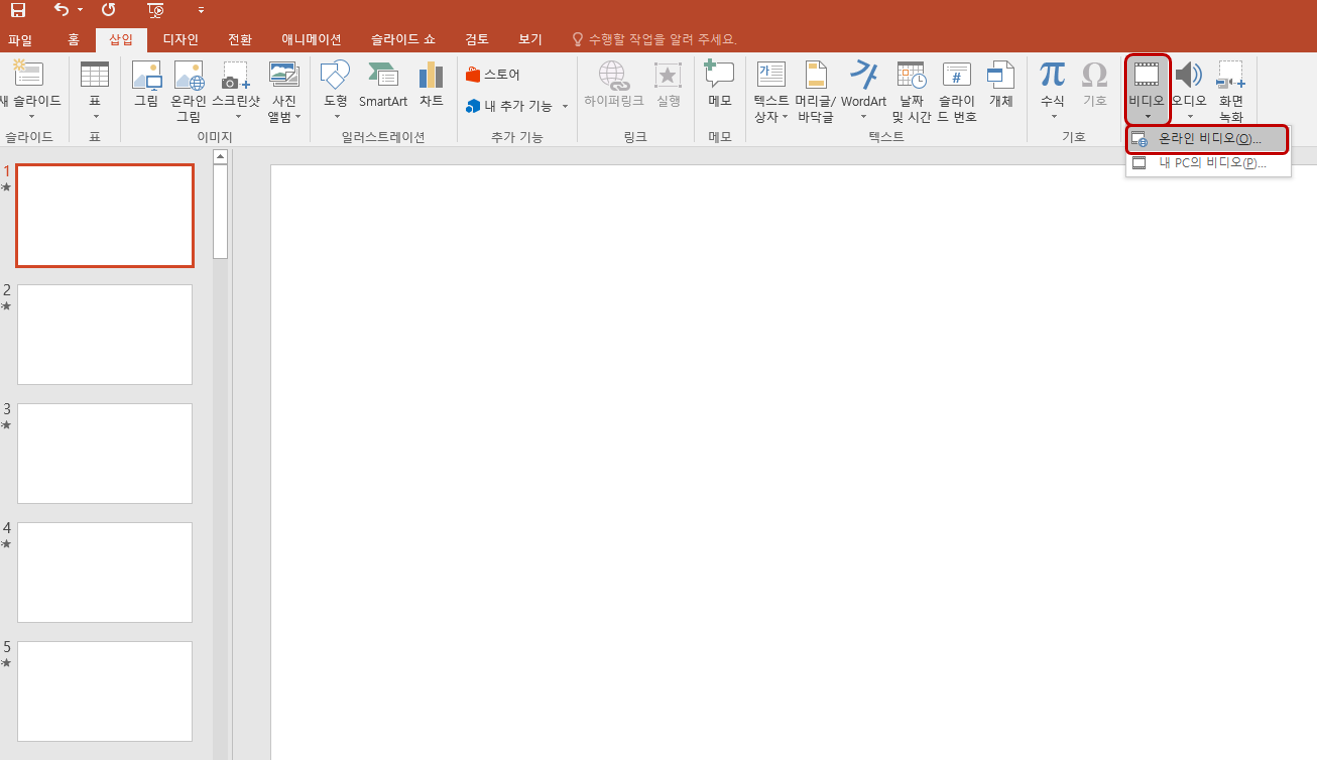Click the Save icon in quick access toolbar
Image resolution: width=1317 pixels, height=760 pixels.
click(18, 10)
